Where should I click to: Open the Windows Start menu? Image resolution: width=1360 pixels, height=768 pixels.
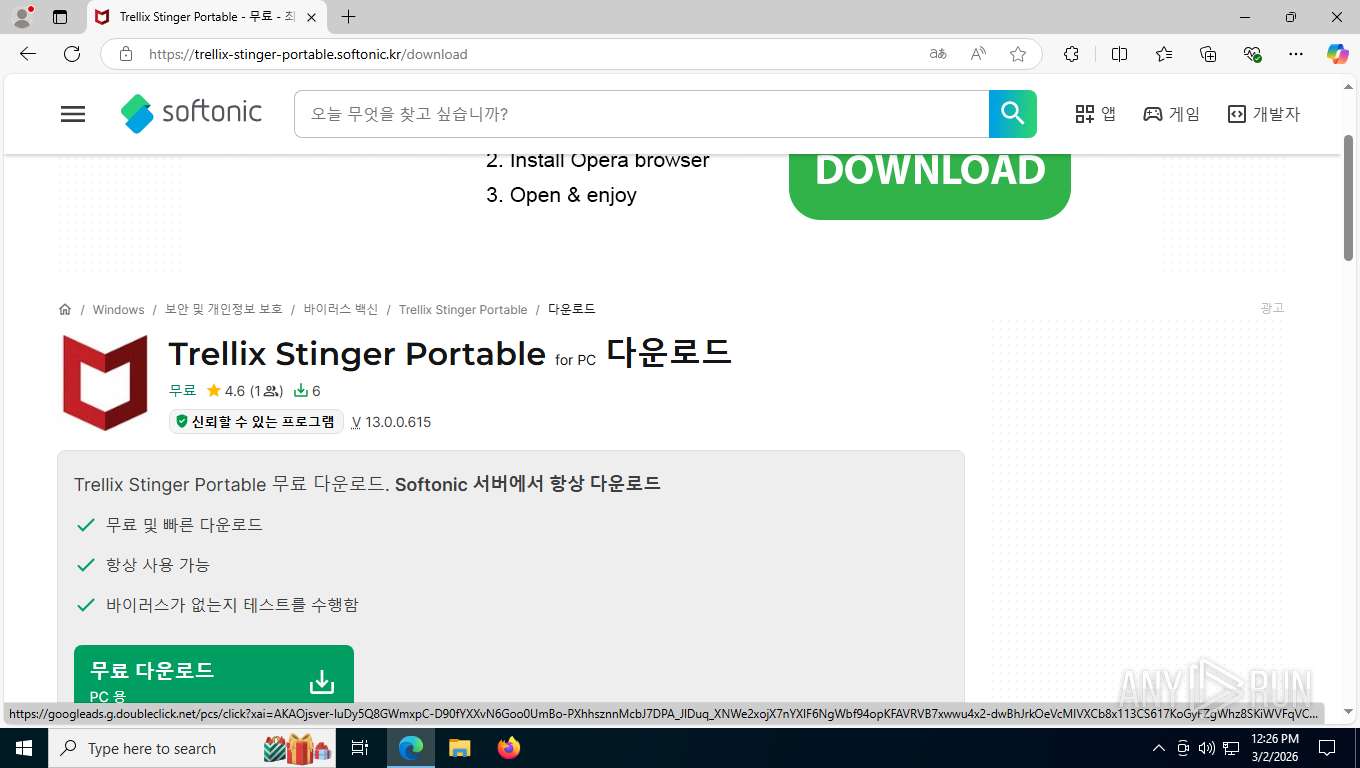coord(23,748)
